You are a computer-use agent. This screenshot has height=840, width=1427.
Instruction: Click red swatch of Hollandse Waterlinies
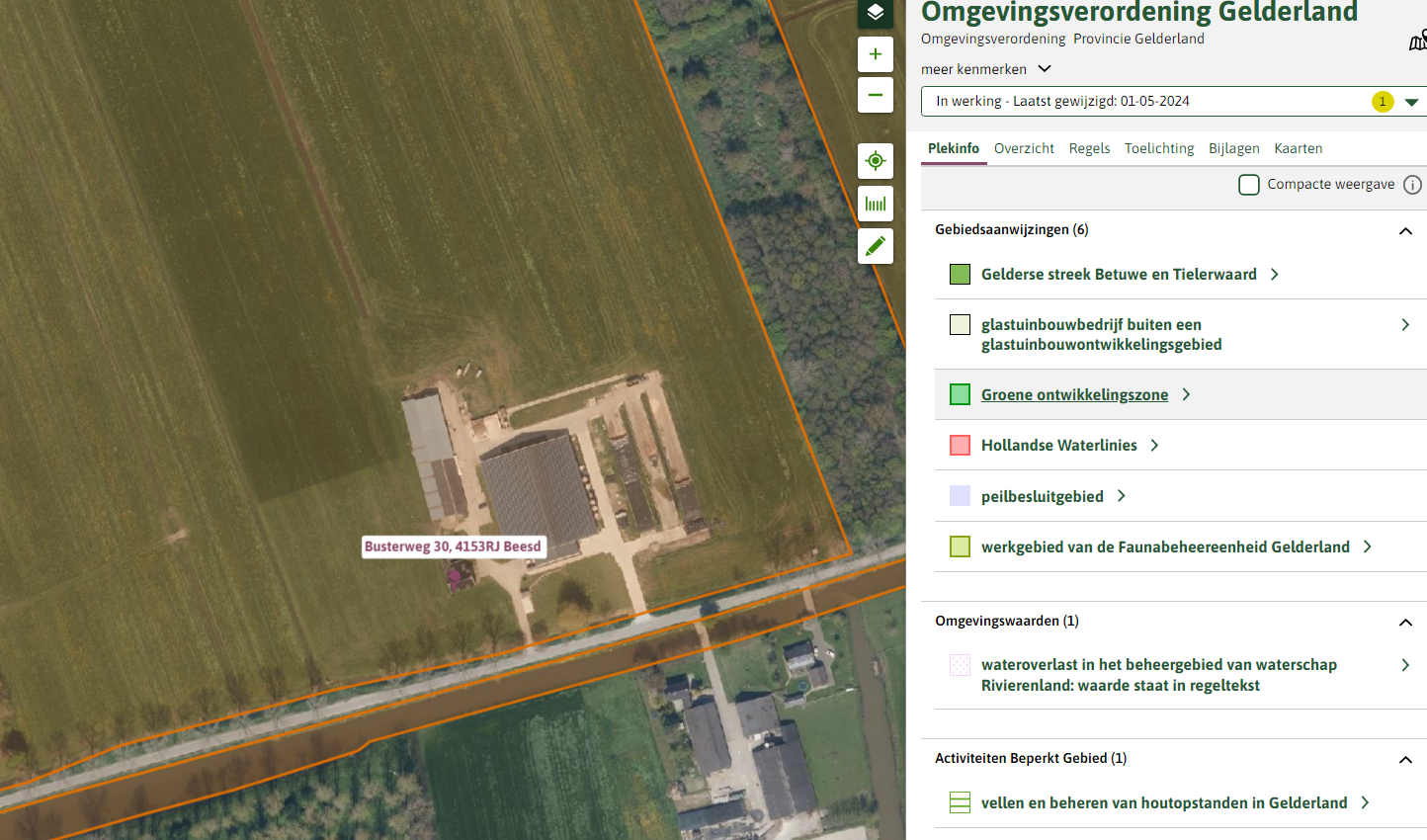tap(960, 446)
